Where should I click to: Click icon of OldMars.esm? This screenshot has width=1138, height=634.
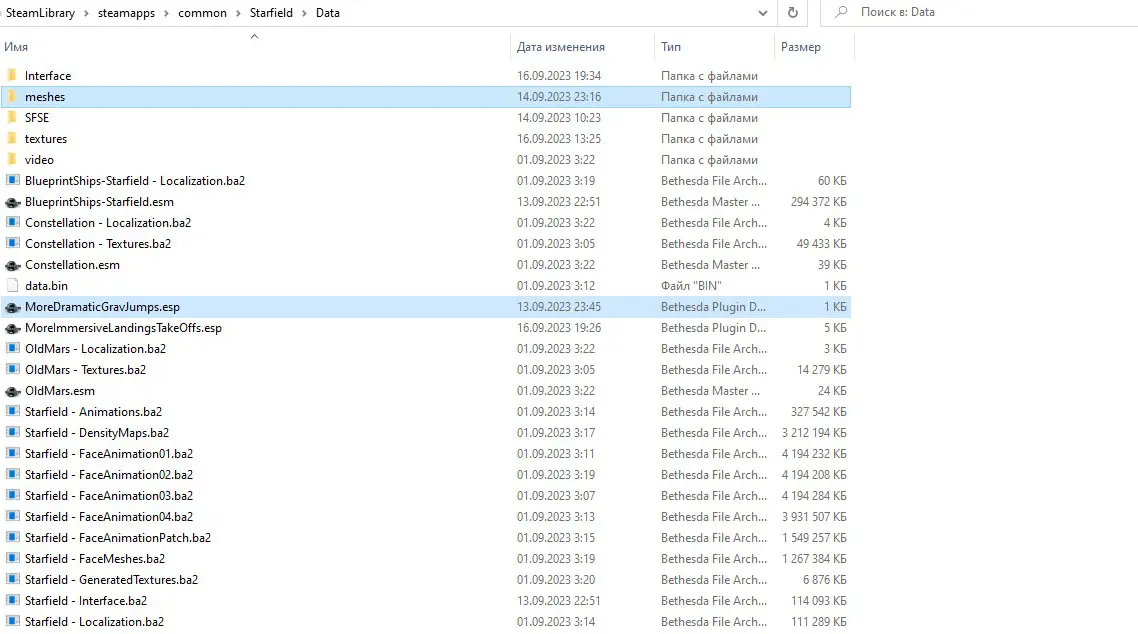click(x=12, y=392)
